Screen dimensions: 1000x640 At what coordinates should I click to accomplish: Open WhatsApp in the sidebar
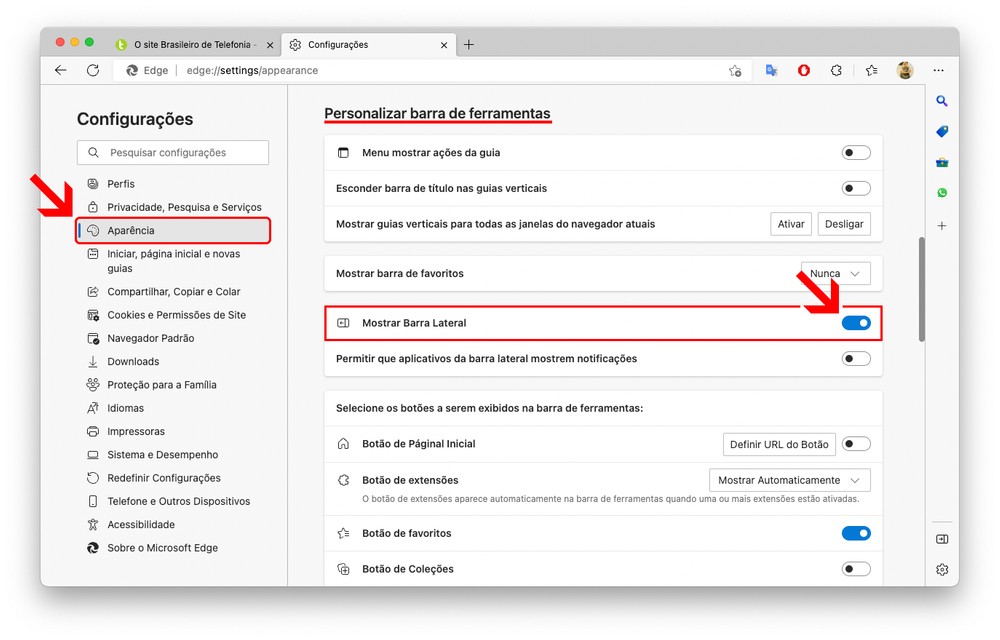[941, 193]
